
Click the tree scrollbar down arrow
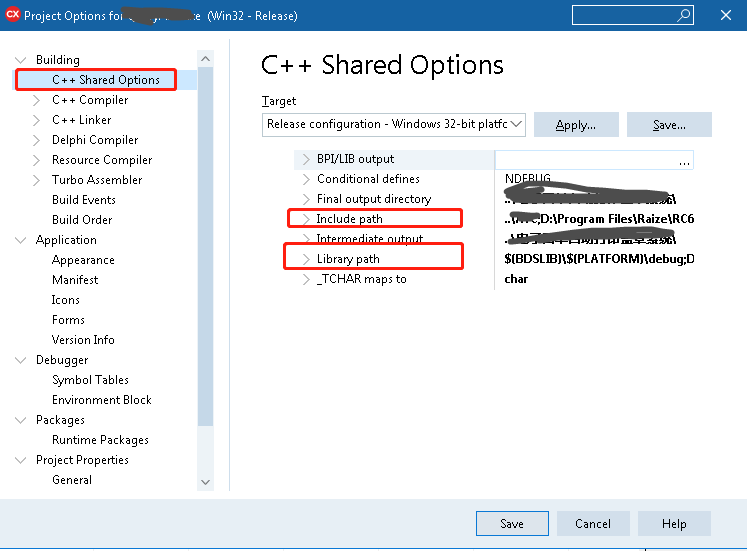(205, 481)
